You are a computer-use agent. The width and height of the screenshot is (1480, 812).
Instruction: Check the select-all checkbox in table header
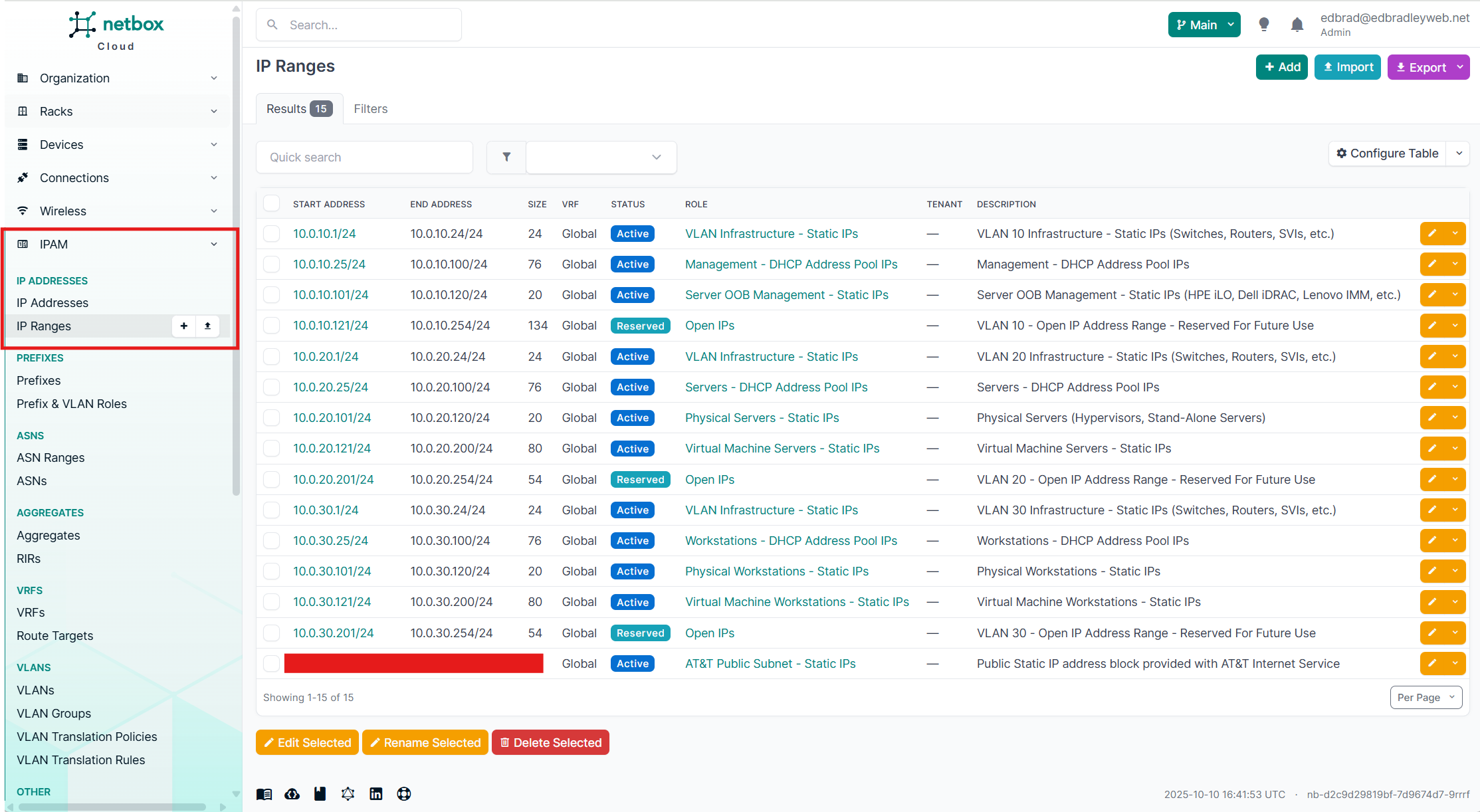272,203
